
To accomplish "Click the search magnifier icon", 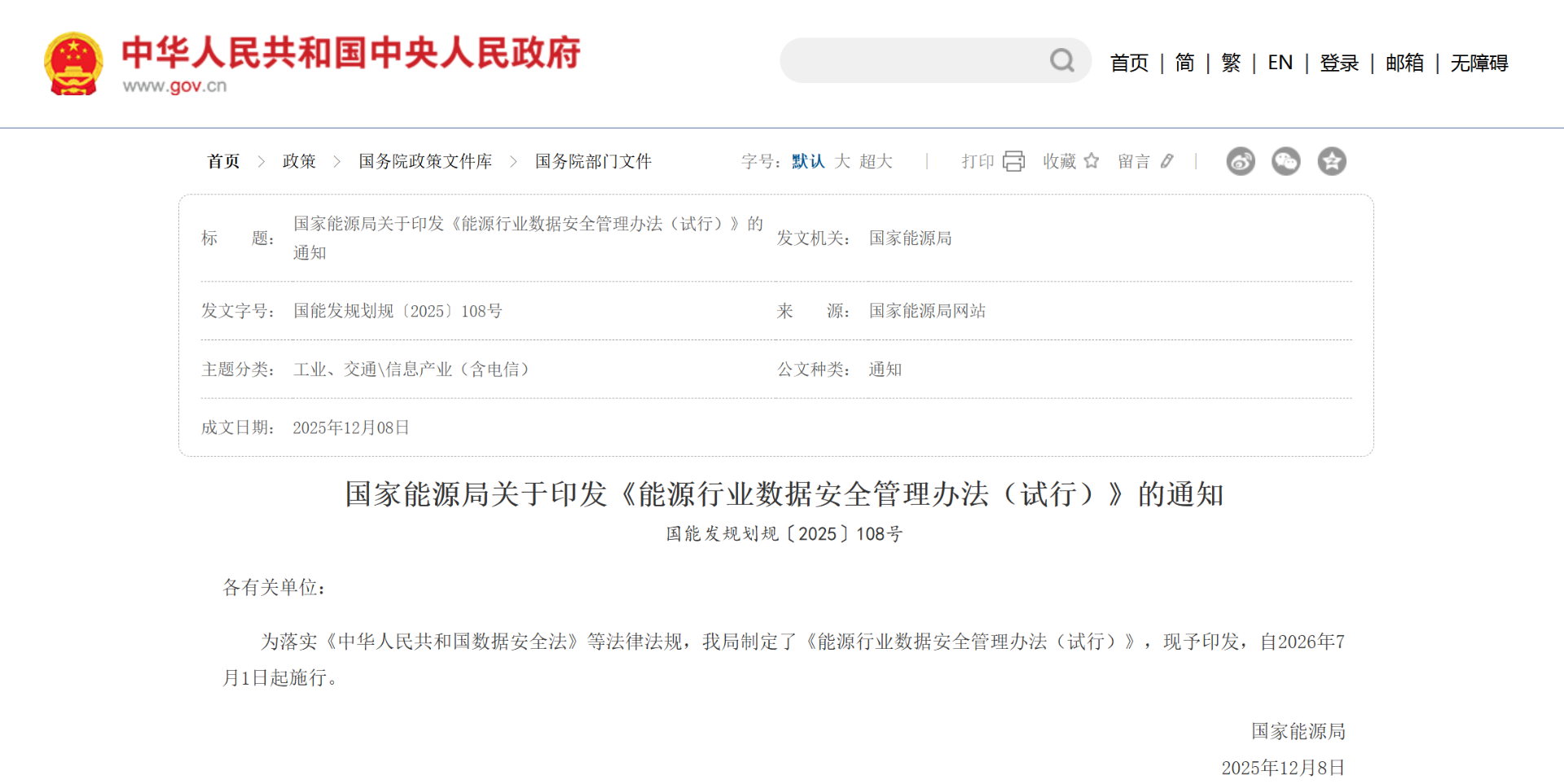I will click(x=1061, y=60).
